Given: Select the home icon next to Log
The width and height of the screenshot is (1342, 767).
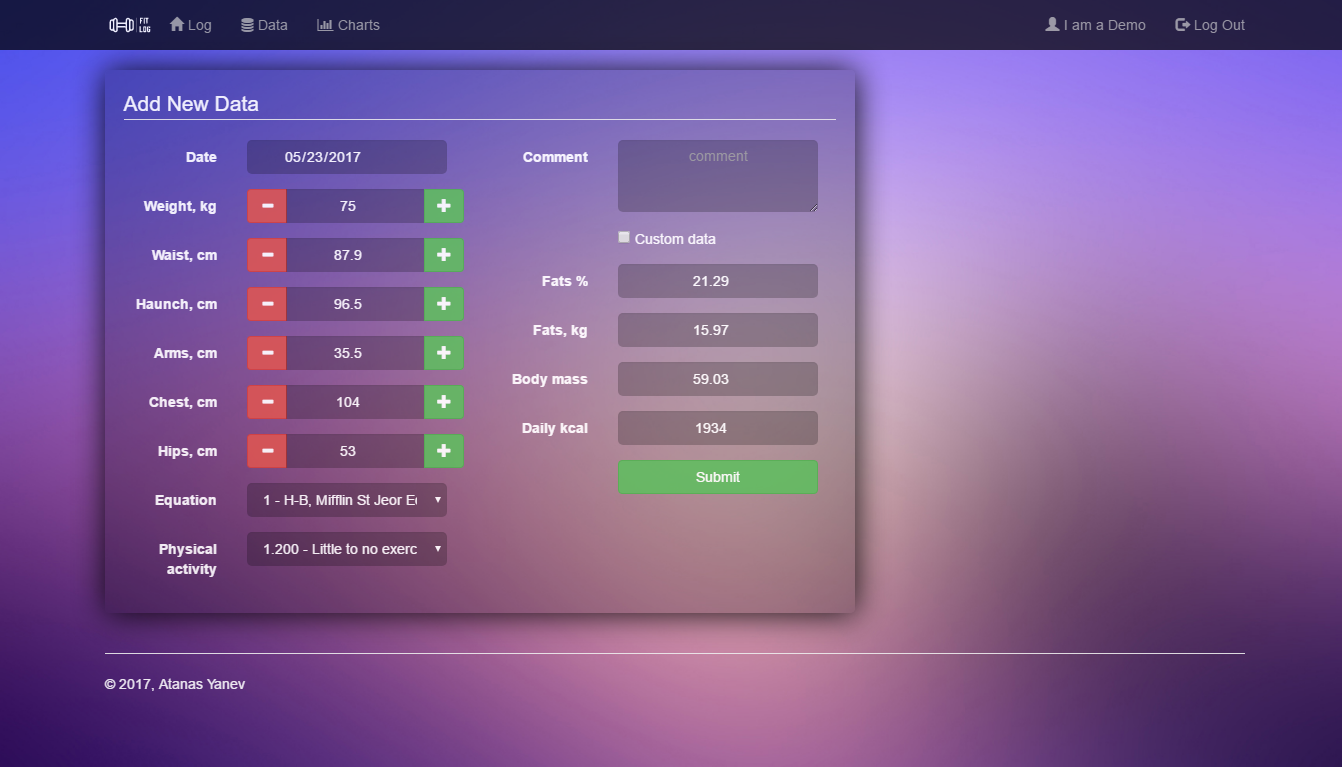Looking at the screenshot, I should click(x=174, y=24).
